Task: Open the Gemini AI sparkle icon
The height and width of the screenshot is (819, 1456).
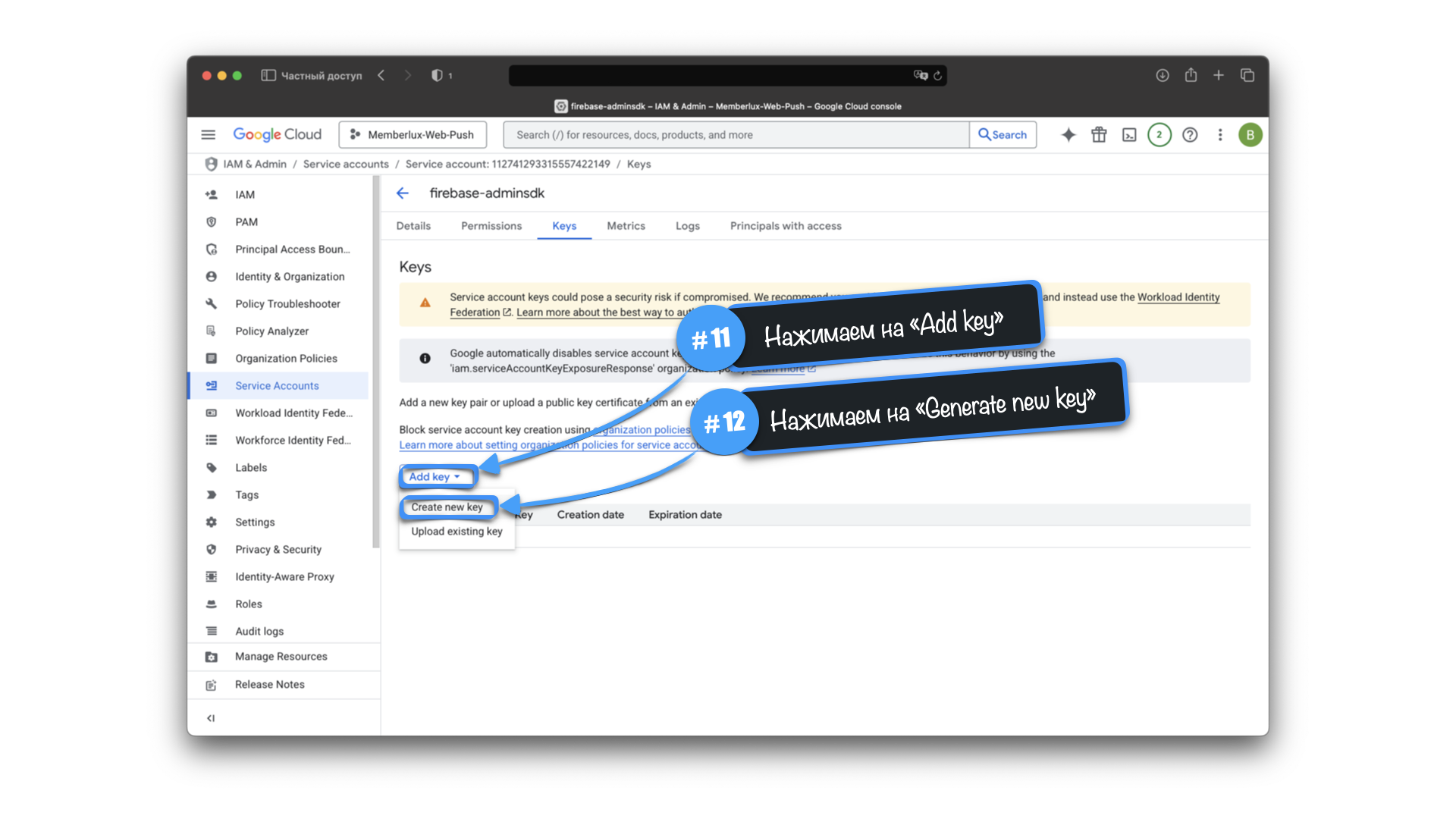Action: tap(1068, 135)
